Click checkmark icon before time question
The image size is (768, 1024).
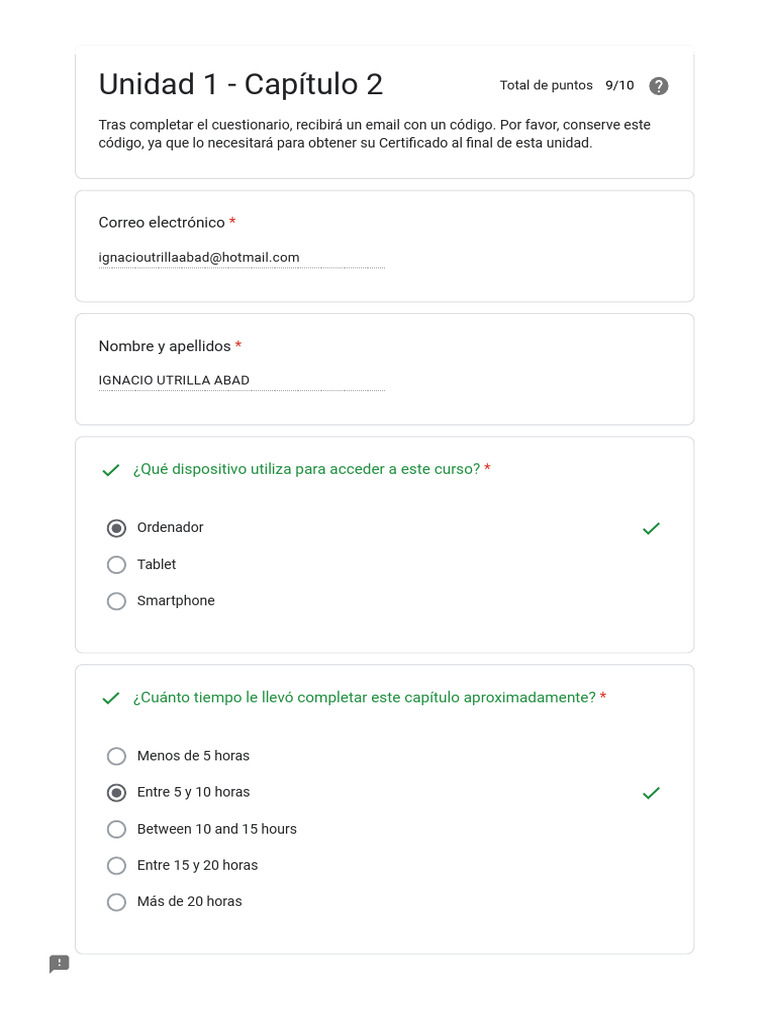point(111,698)
